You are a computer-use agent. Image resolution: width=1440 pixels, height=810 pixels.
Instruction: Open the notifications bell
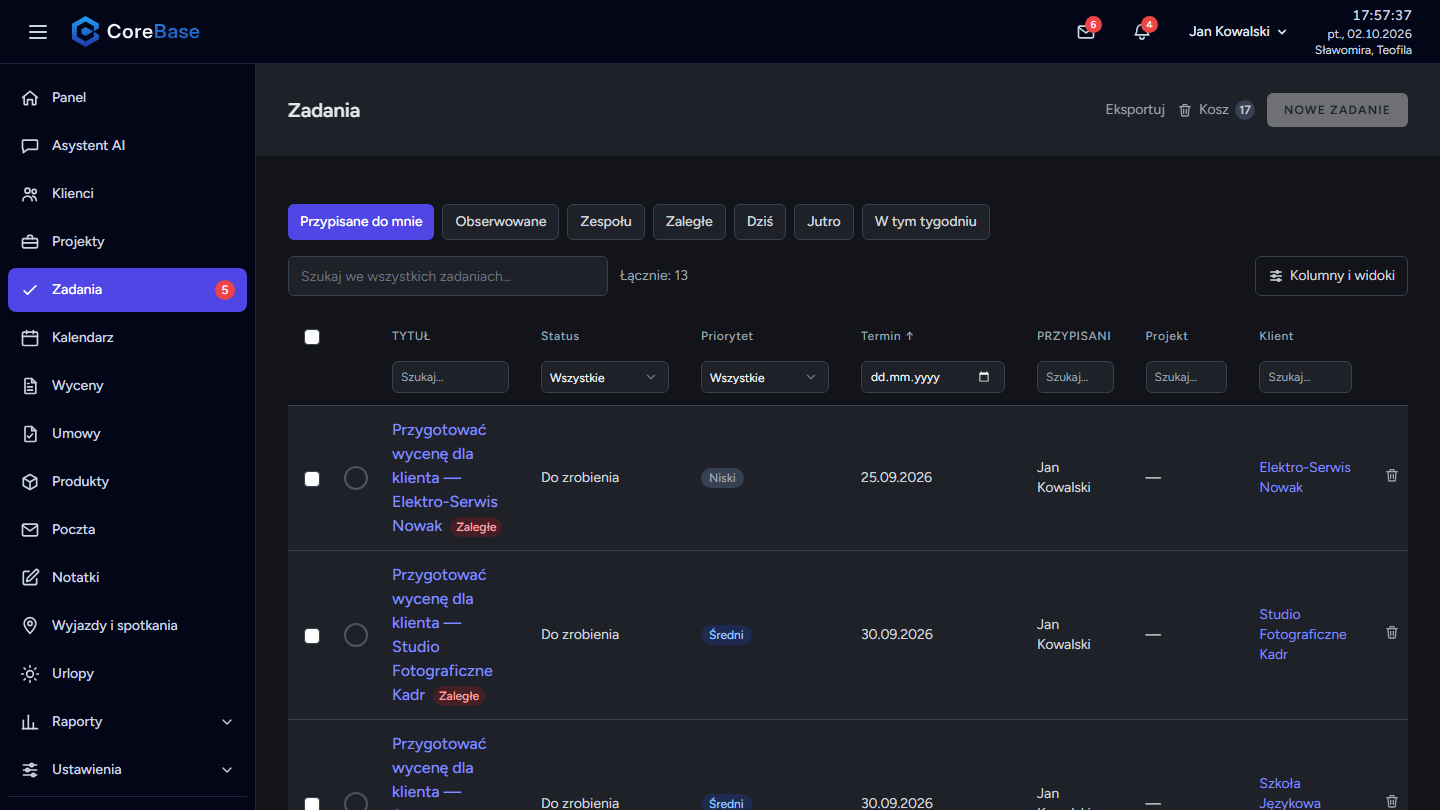pyautogui.click(x=1142, y=32)
